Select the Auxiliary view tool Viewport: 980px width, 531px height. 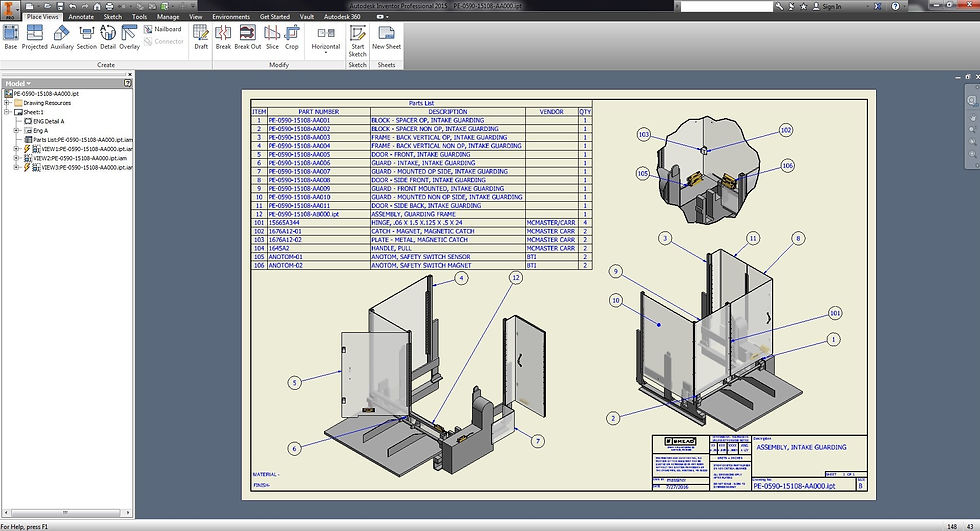62,37
